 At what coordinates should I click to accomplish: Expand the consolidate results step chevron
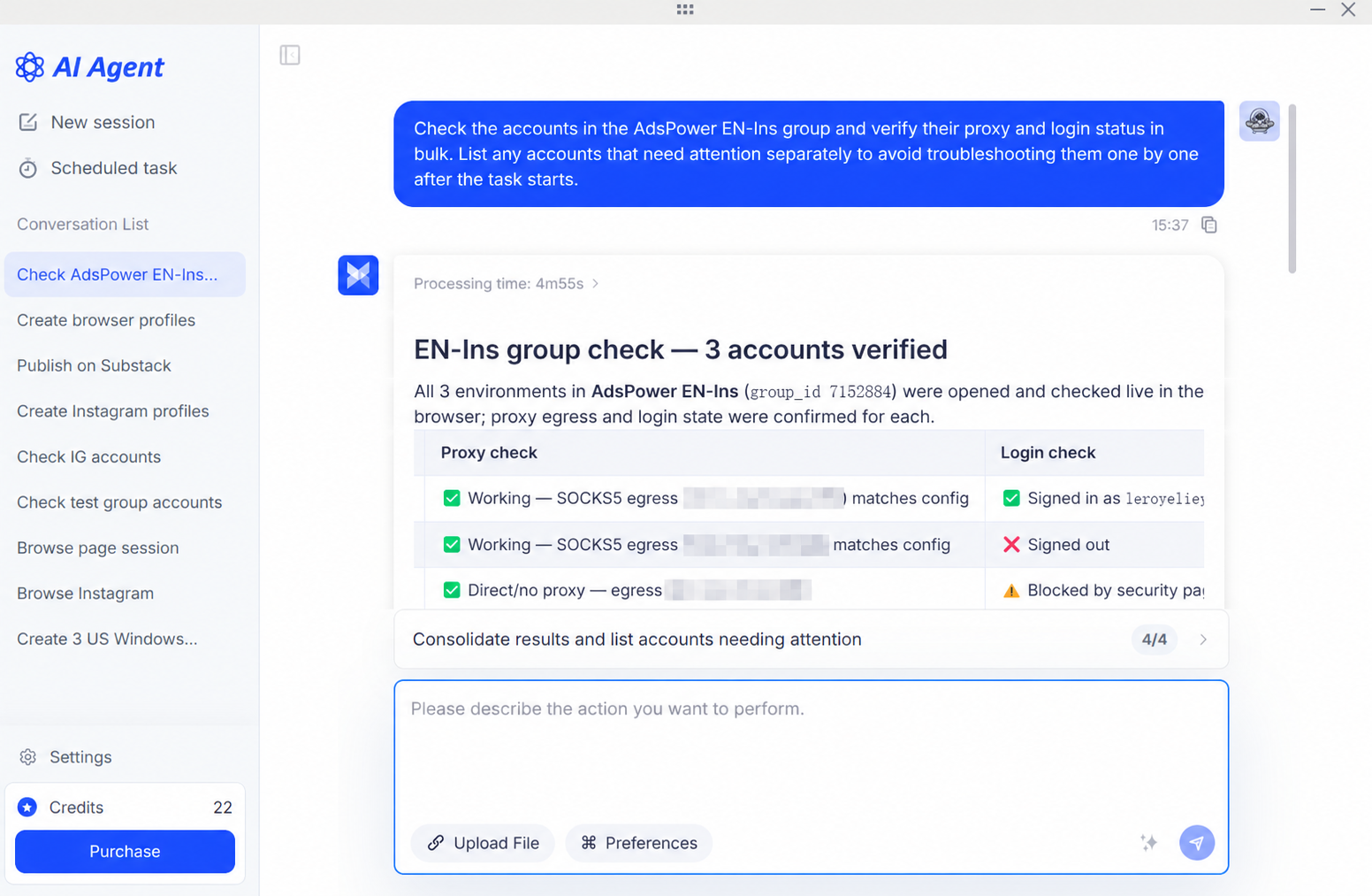(x=1203, y=639)
